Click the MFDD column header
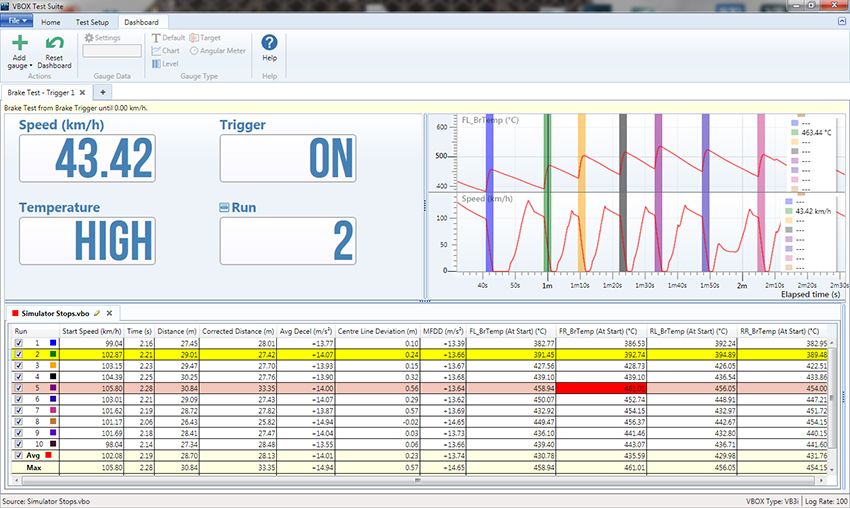Viewport: 850px width, 508px height. point(443,331)
